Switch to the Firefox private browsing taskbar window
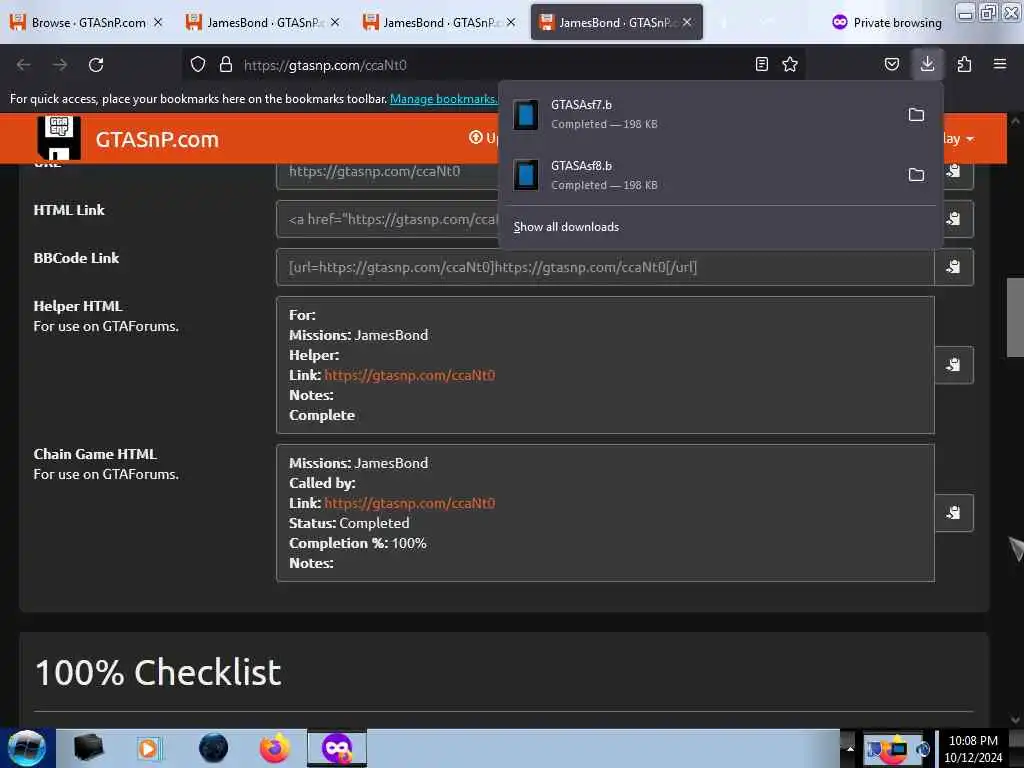The height and width of the screenshot is (768, 1024). (x=337, y=748)
